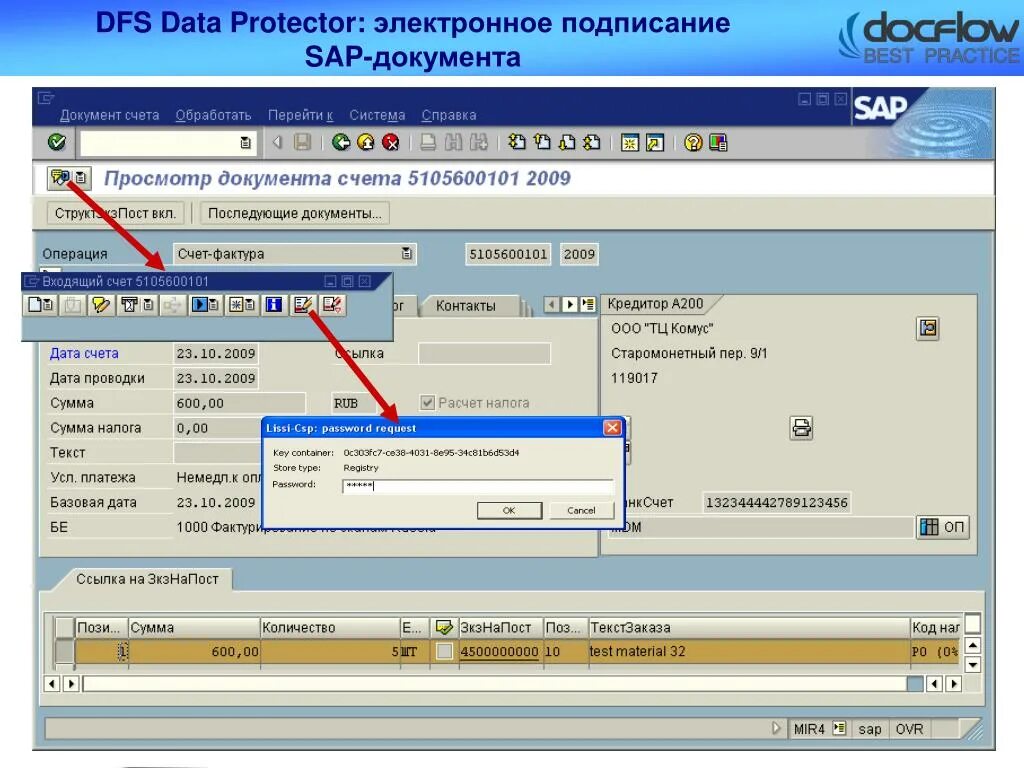The image size is (1024, 768).
Task: Click the Send icon in Входящий счет toolbar
Action: pos(129,304)
